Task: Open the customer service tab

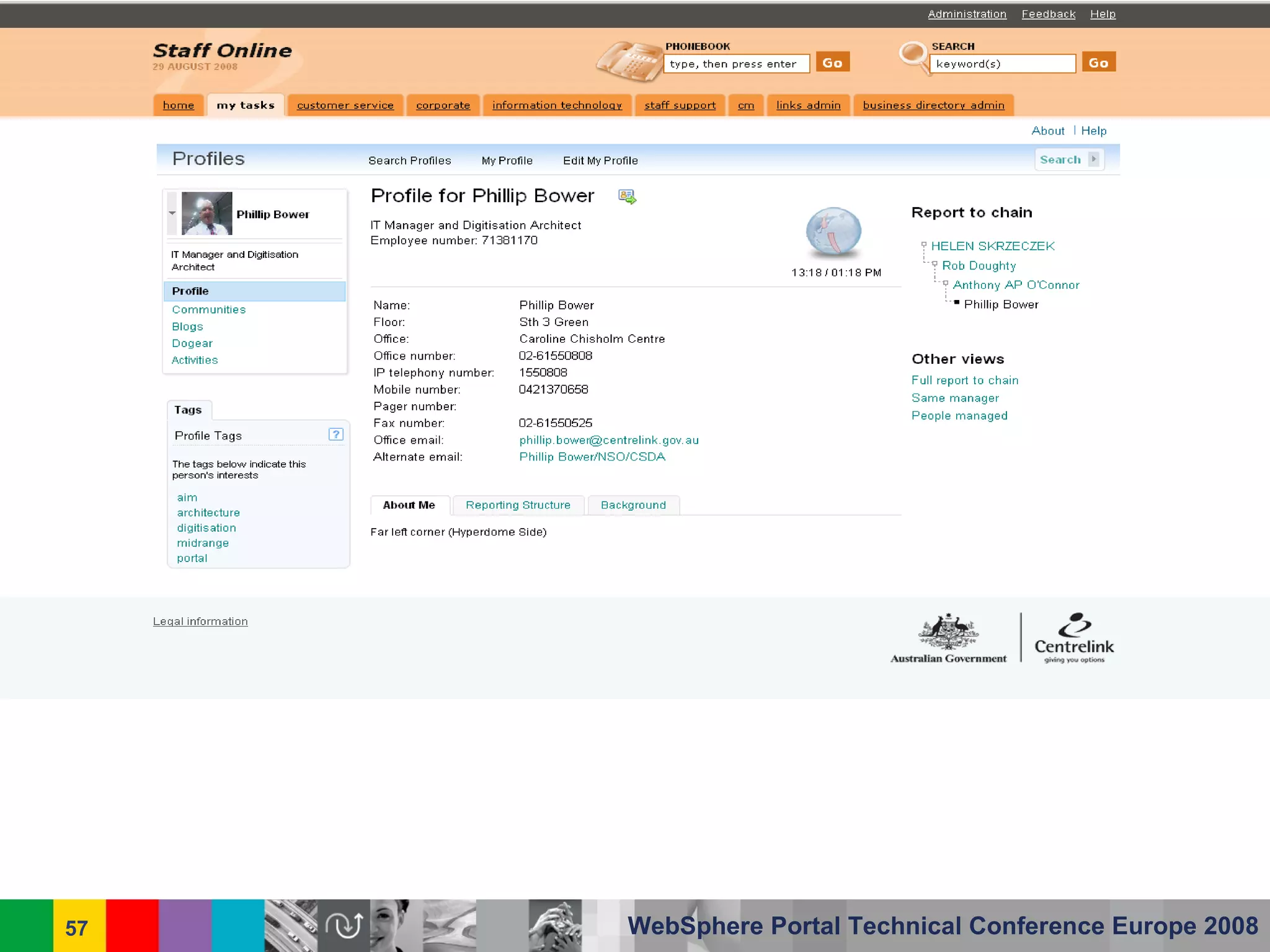Action: (345, 105)
